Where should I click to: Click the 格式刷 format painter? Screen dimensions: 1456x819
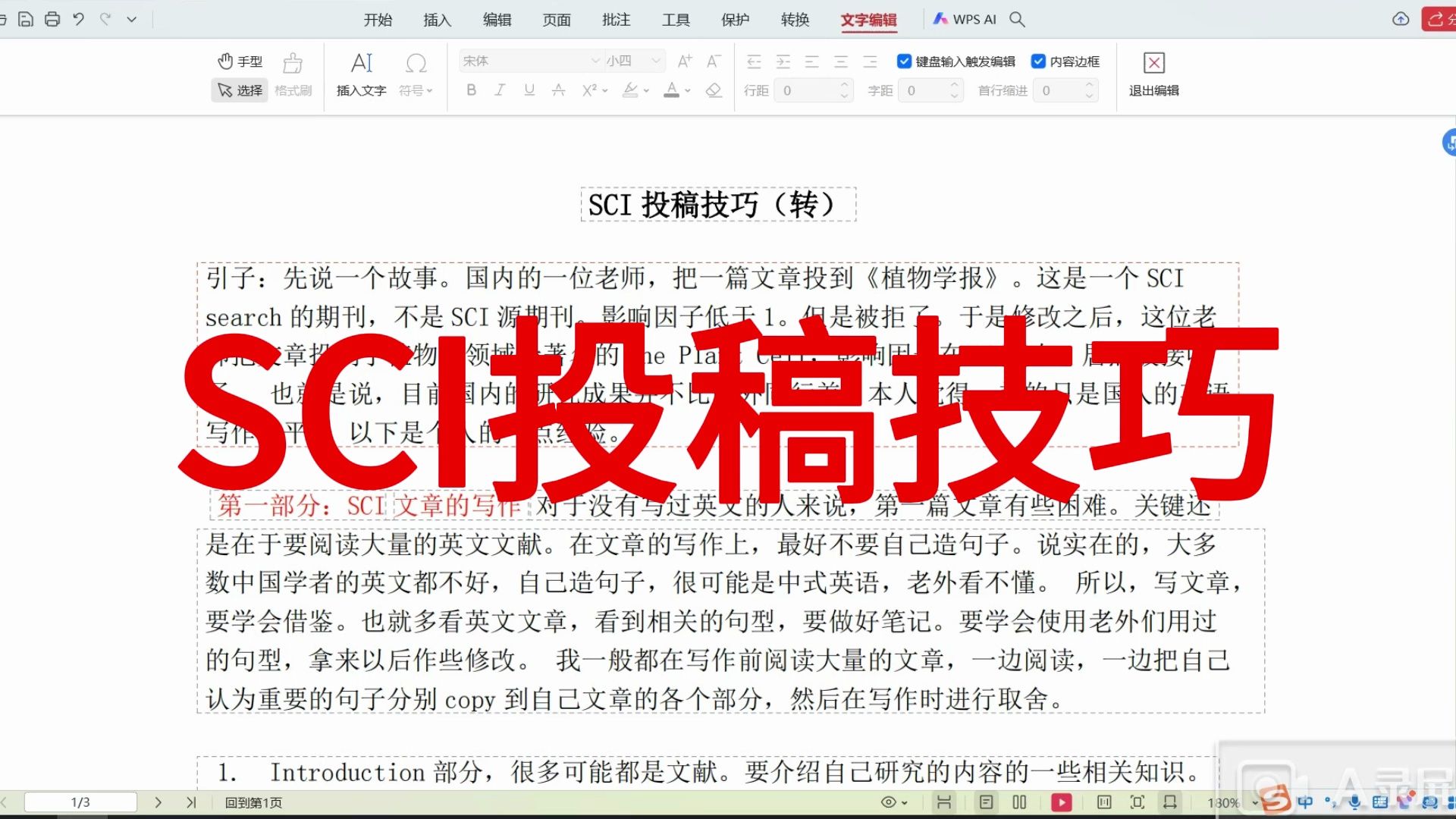293,76
